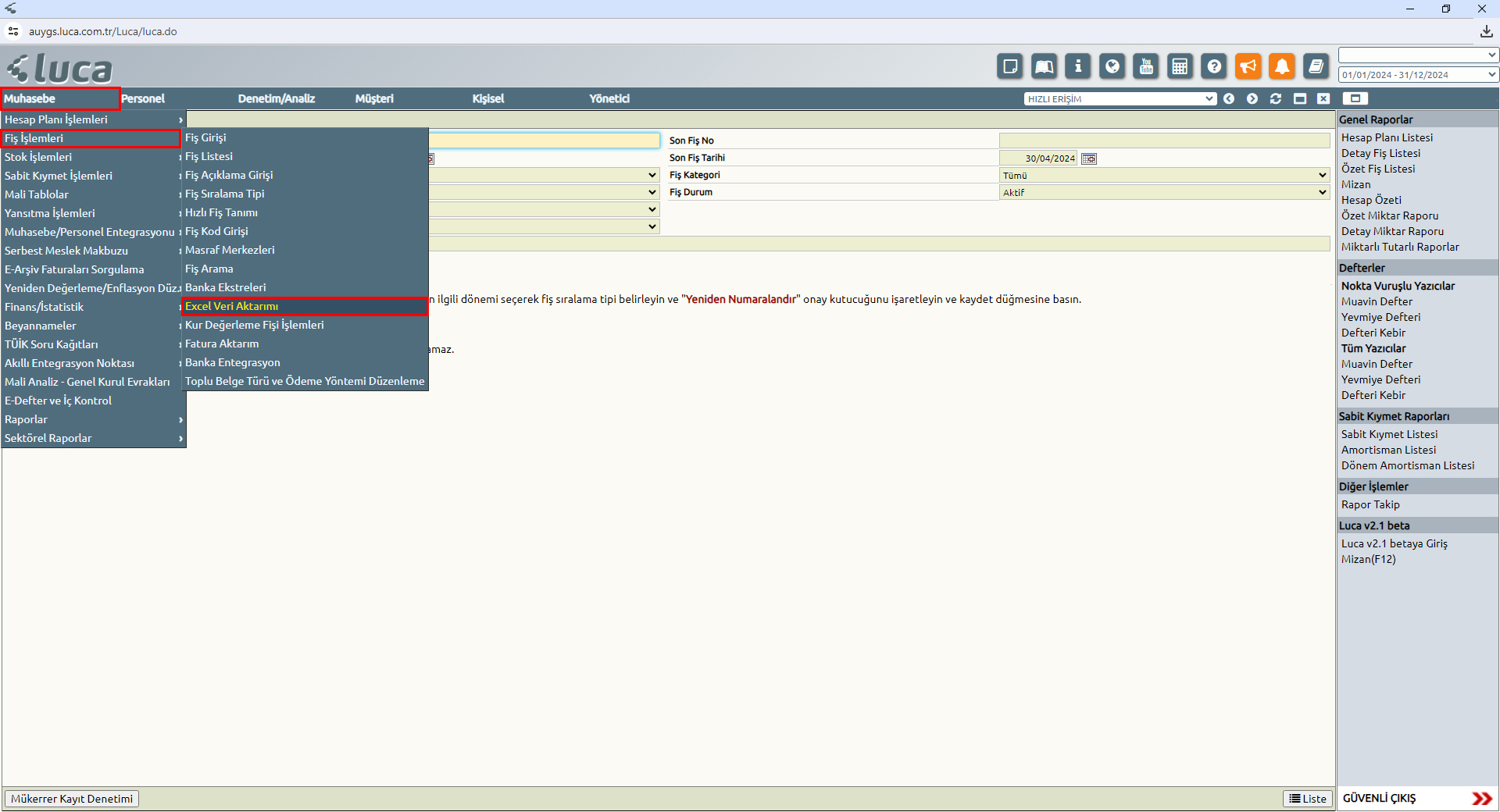Click the globe icon in the top toolbar
Viewport: 1500px width, 812px height.
(1112, 66)
